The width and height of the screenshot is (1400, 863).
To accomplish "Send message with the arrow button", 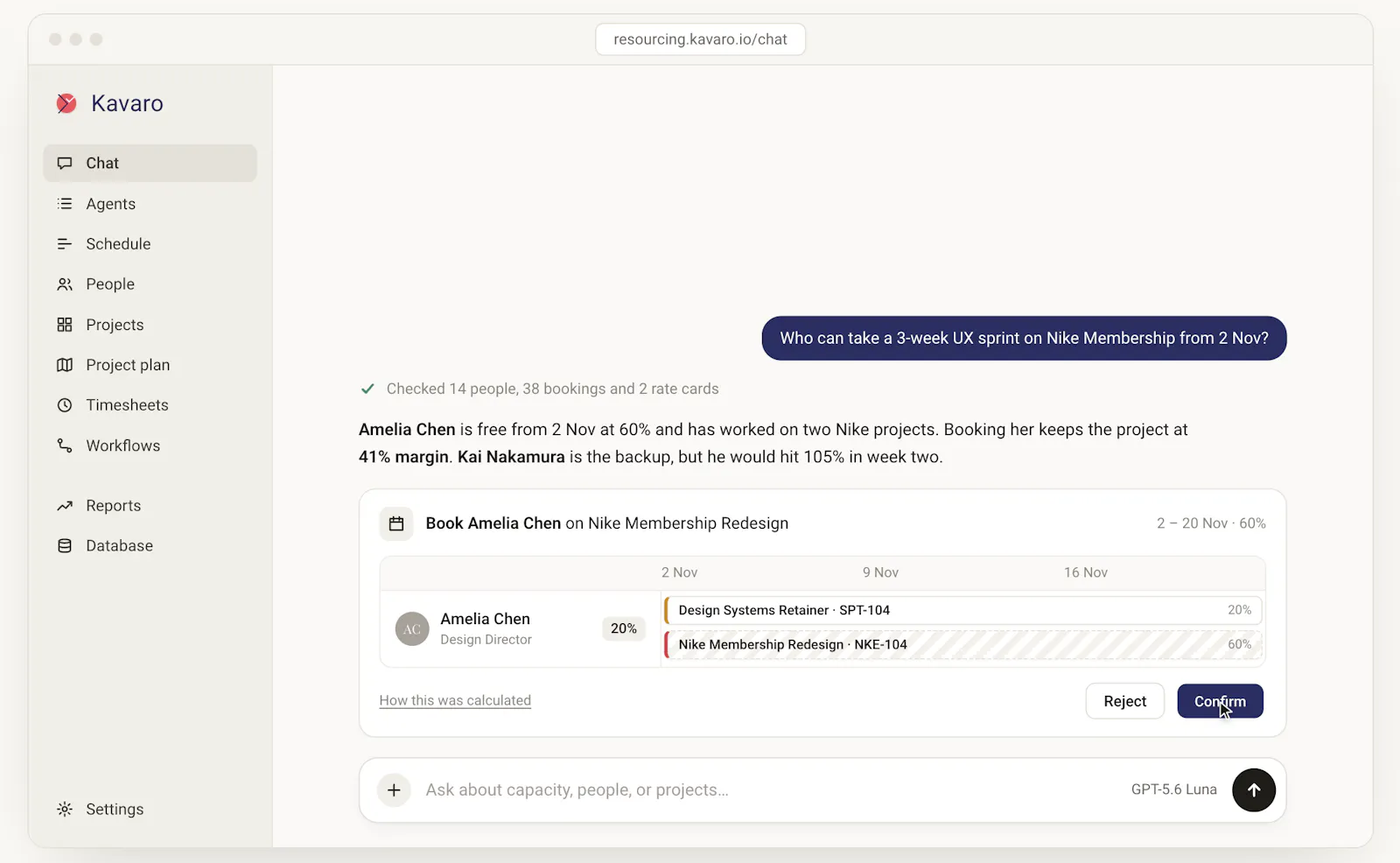I will (1253, 790).
